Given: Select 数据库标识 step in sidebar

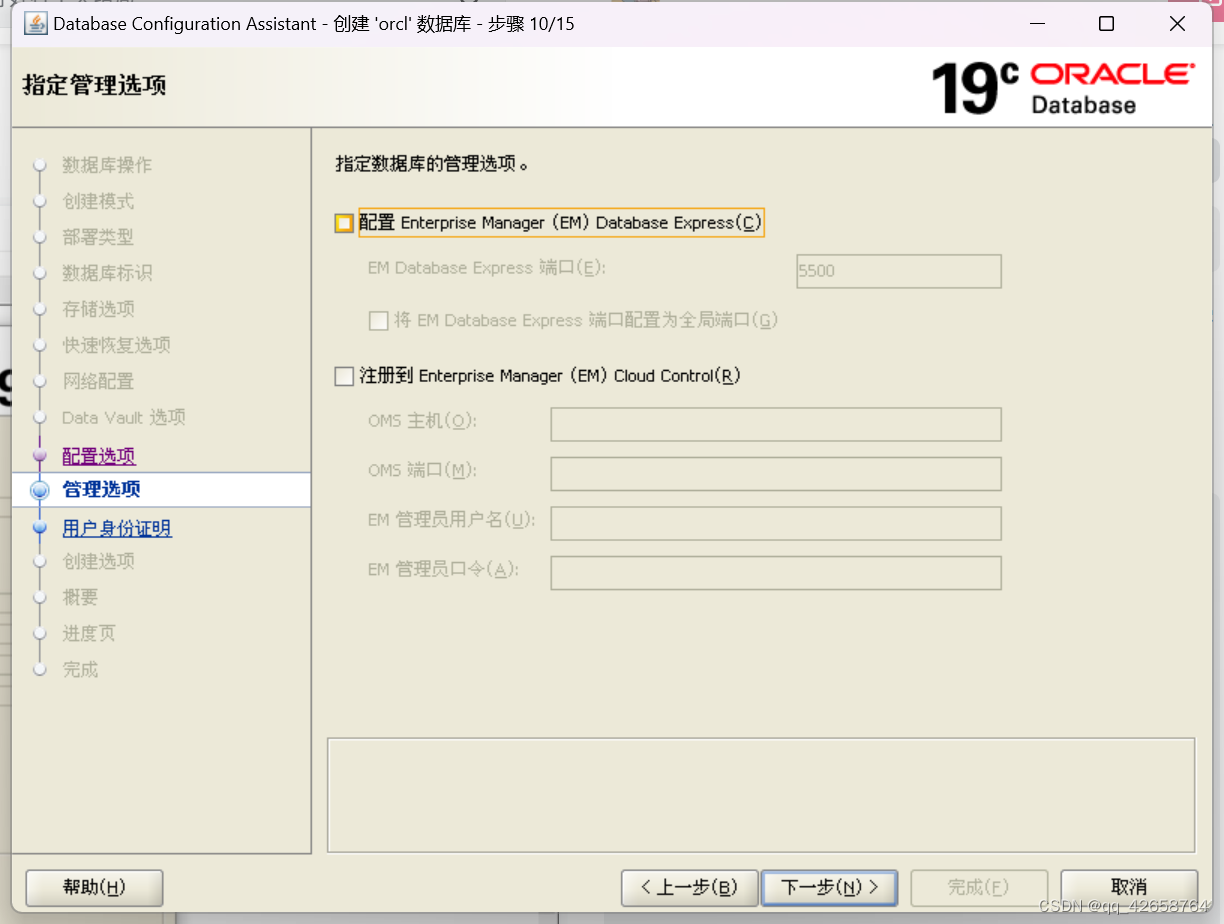Looking at the screenshot, I should click(107, 273).
